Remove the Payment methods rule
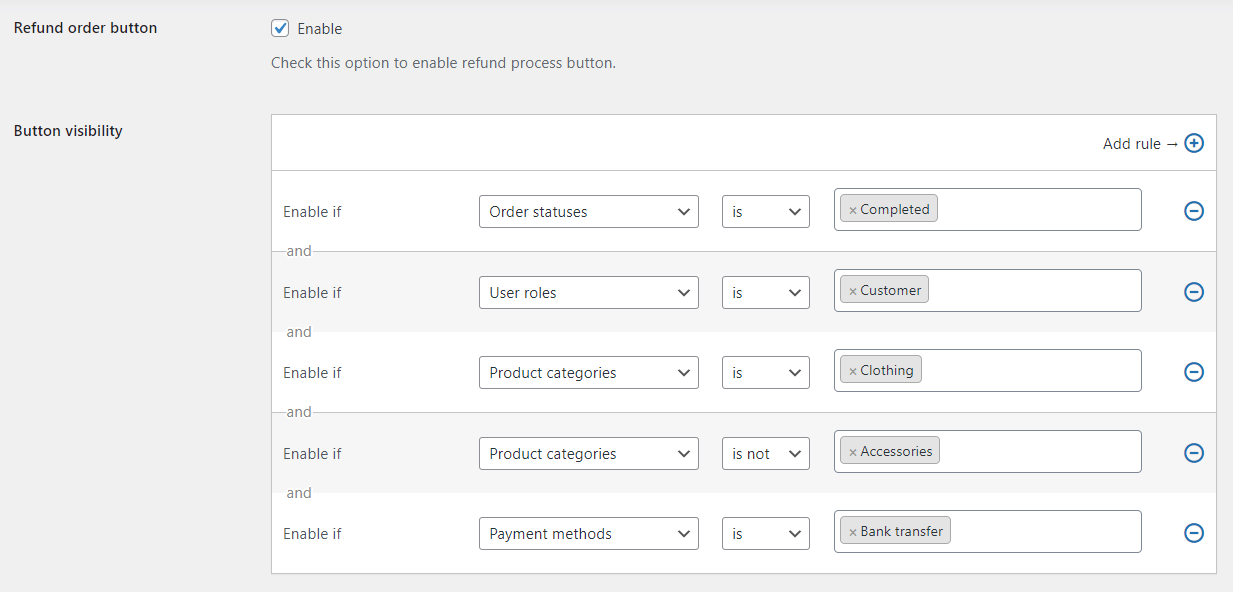 [1194, 533]
